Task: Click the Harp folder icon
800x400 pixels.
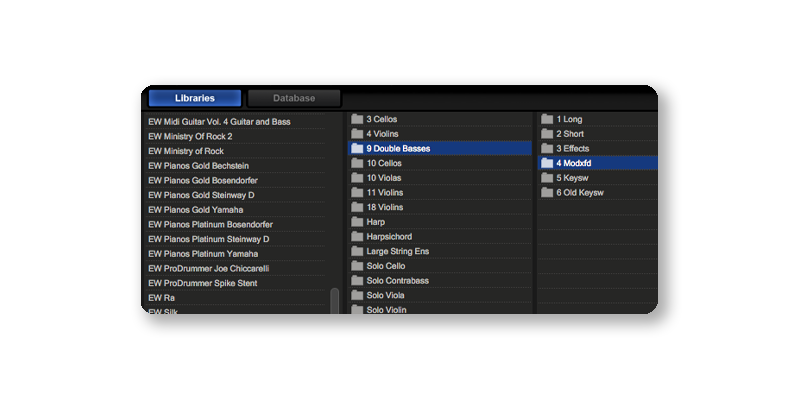Action: coord(357,222)
